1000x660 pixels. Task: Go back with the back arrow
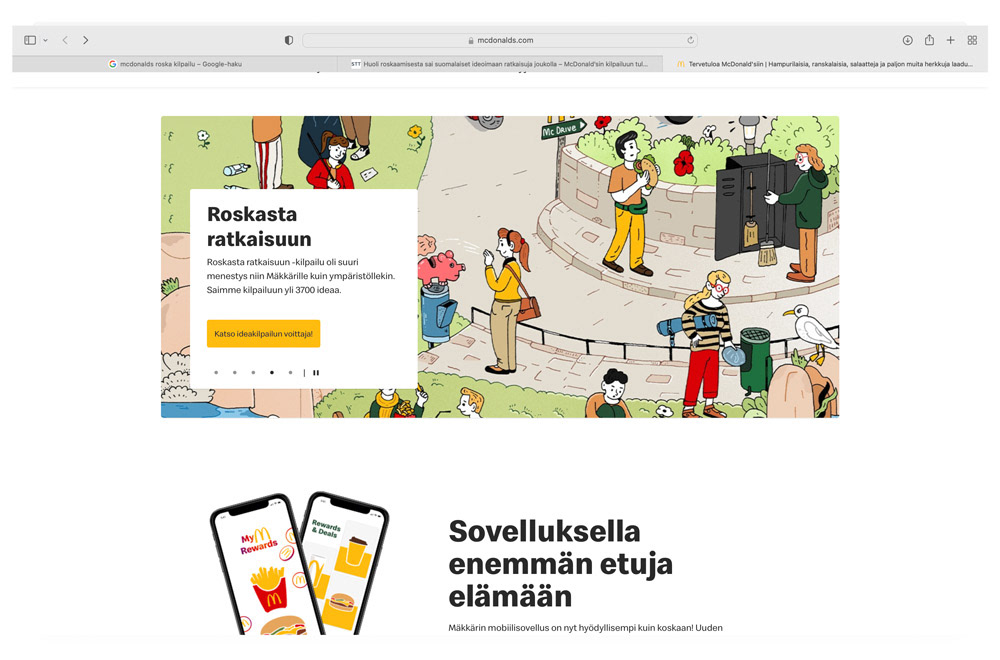coord(65,40)
